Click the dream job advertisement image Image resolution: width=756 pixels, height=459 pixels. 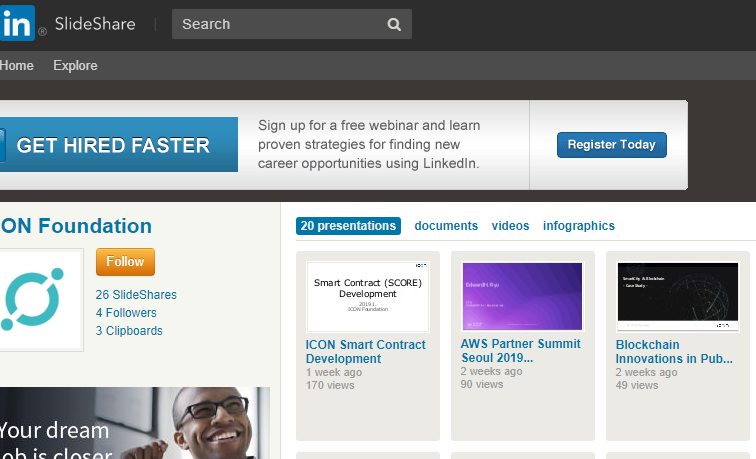coord(135,423)
